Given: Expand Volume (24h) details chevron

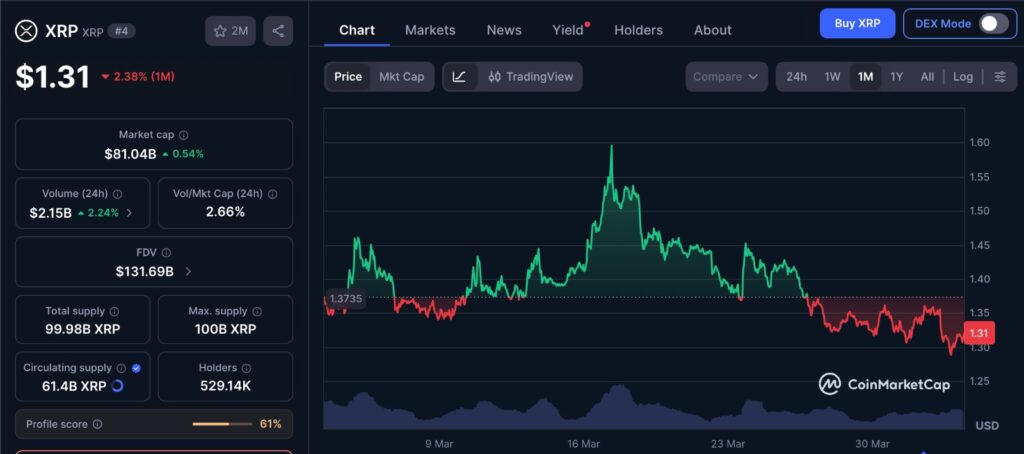Looking at the screenshot, I should point(129,212).
